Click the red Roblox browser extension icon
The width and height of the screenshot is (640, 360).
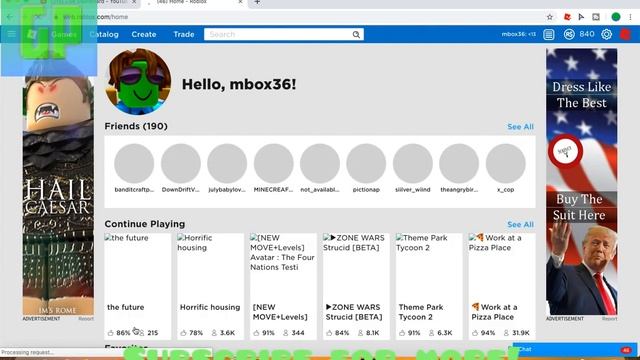tap(567, 17)
